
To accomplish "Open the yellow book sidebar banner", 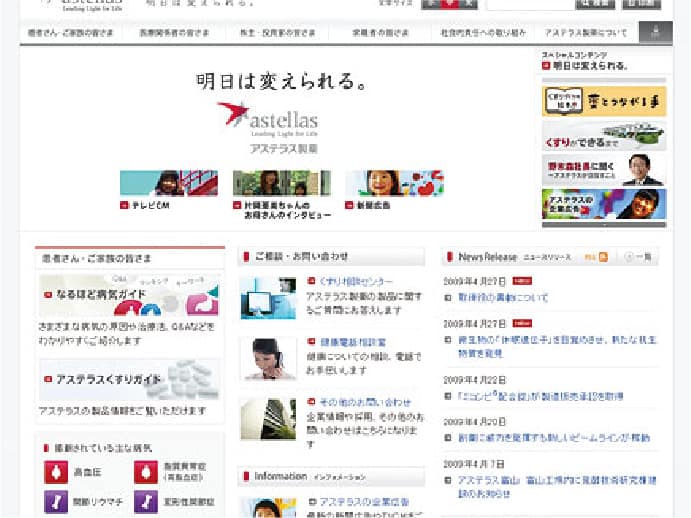I will tap(604, 101).
